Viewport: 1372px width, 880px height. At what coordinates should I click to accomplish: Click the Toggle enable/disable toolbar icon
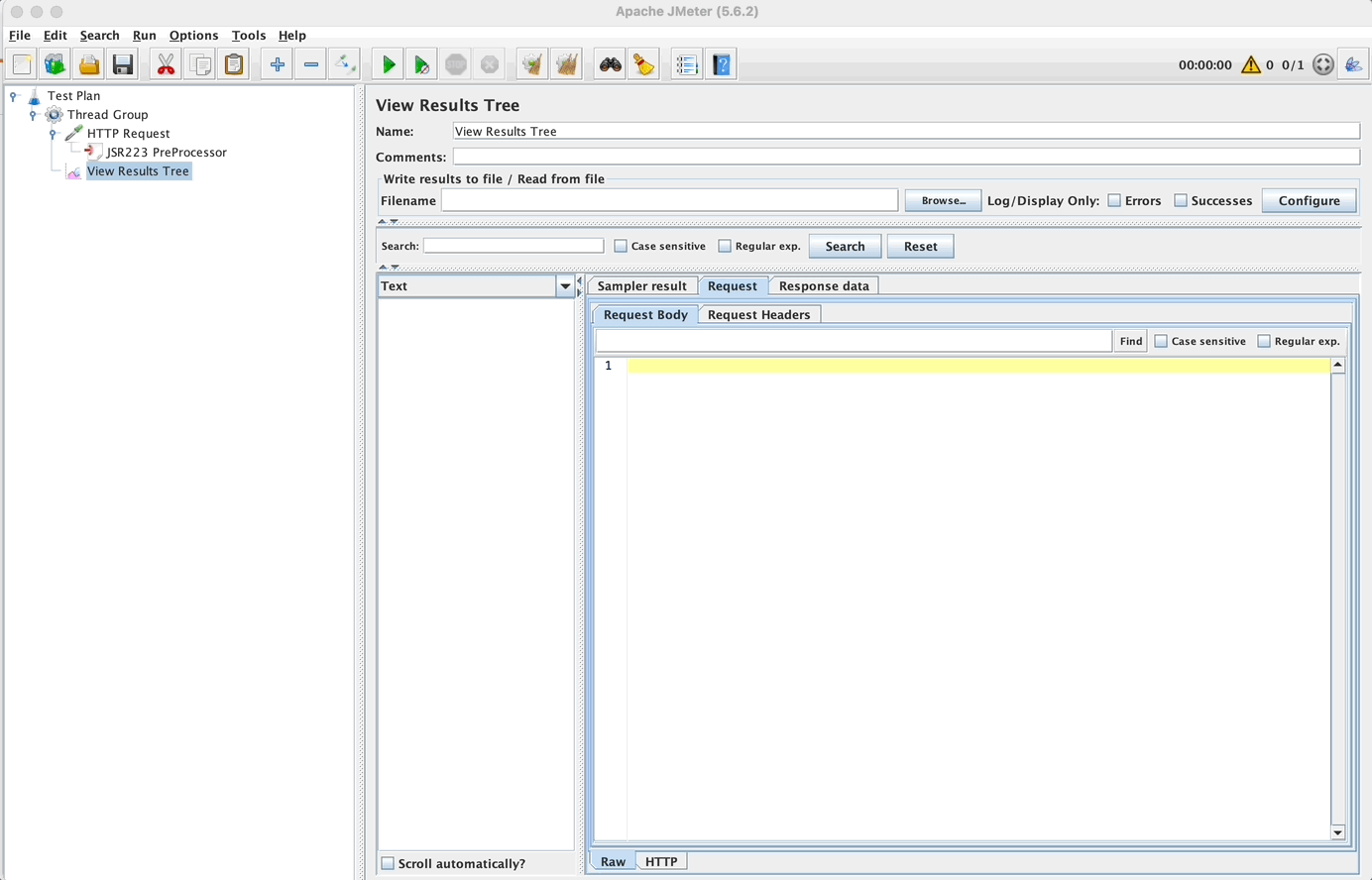tap(345, 65)
